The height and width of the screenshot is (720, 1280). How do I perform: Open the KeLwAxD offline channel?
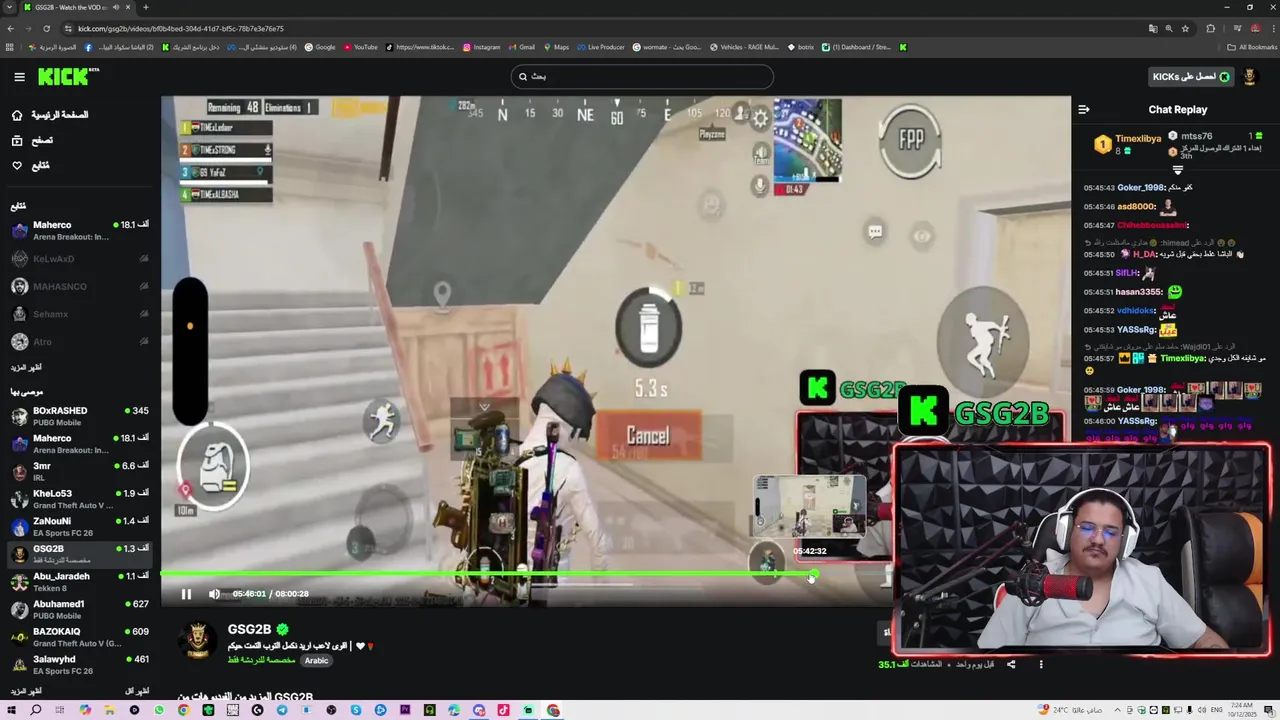click(x=80, y=259)
